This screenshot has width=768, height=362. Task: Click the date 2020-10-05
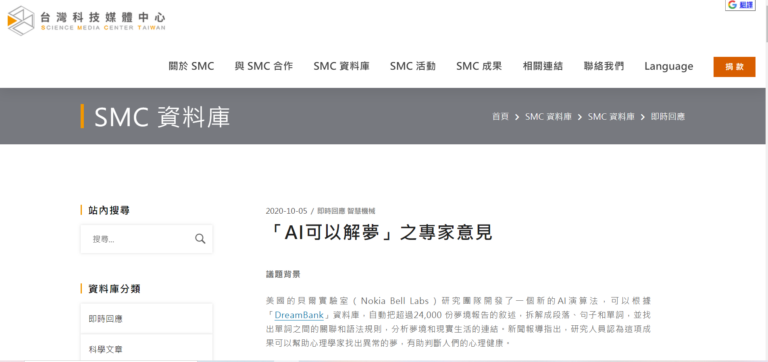point(286,211)
